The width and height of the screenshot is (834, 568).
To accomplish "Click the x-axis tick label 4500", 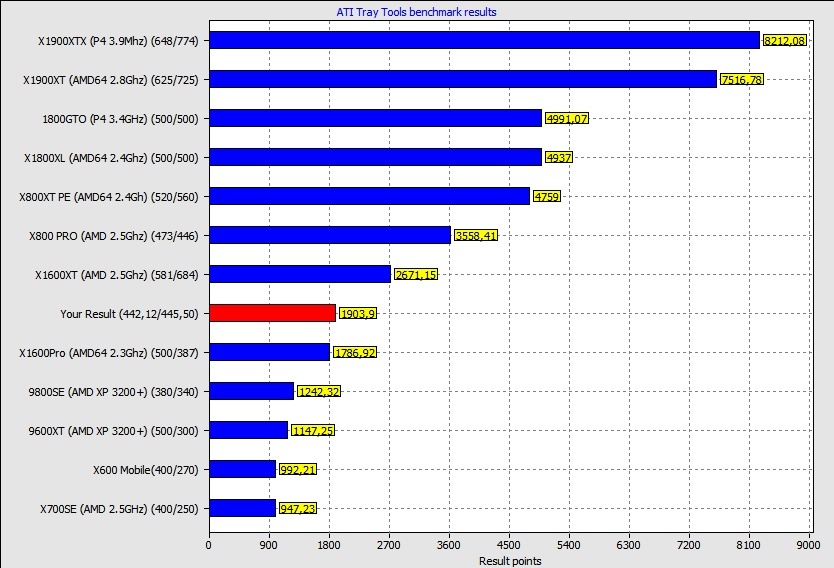I will pyautogui.click(x=508, y=545).
